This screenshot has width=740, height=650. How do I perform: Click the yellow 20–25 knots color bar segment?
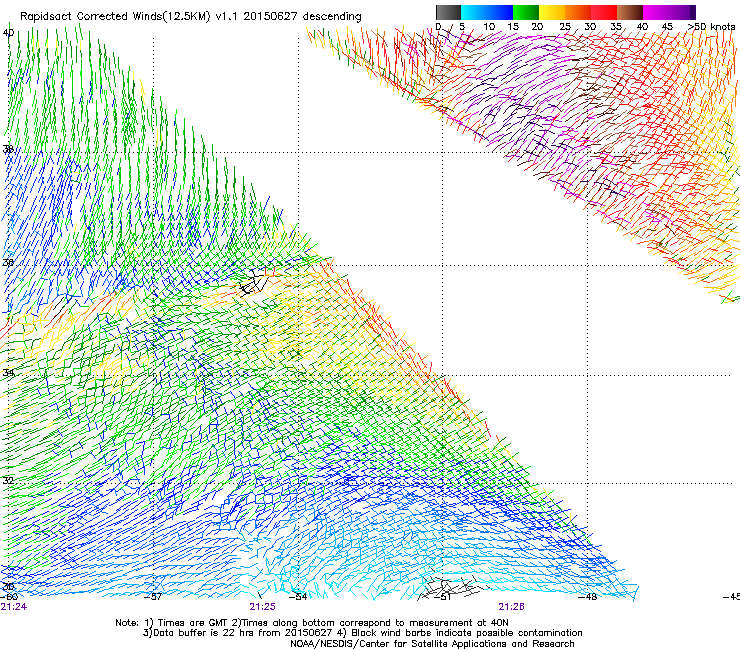click(552, 12)
